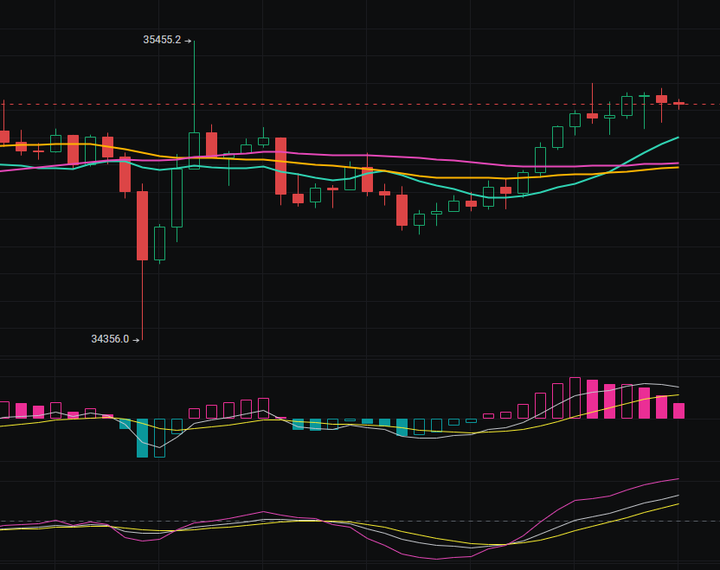
Task: Click the green candle with the 35455.2 wick
Action: tap(194, 150)
